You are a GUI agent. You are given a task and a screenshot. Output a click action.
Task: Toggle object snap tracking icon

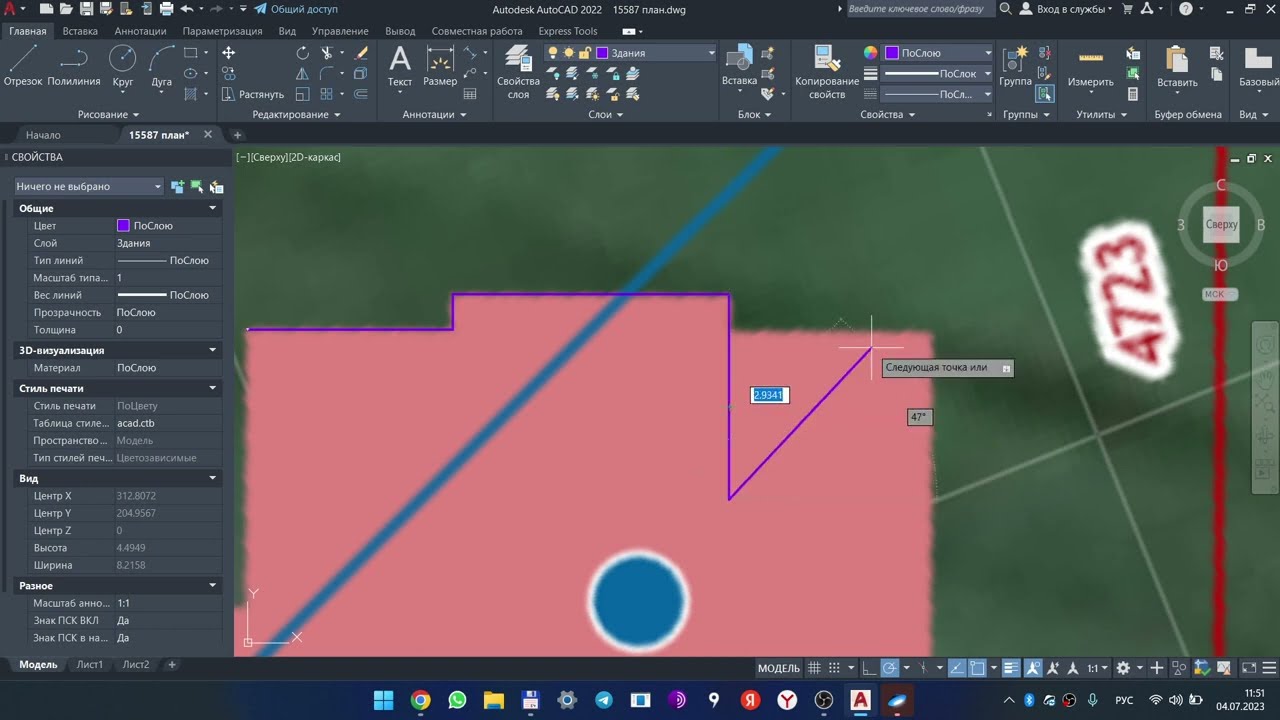[x=956, y=668]
